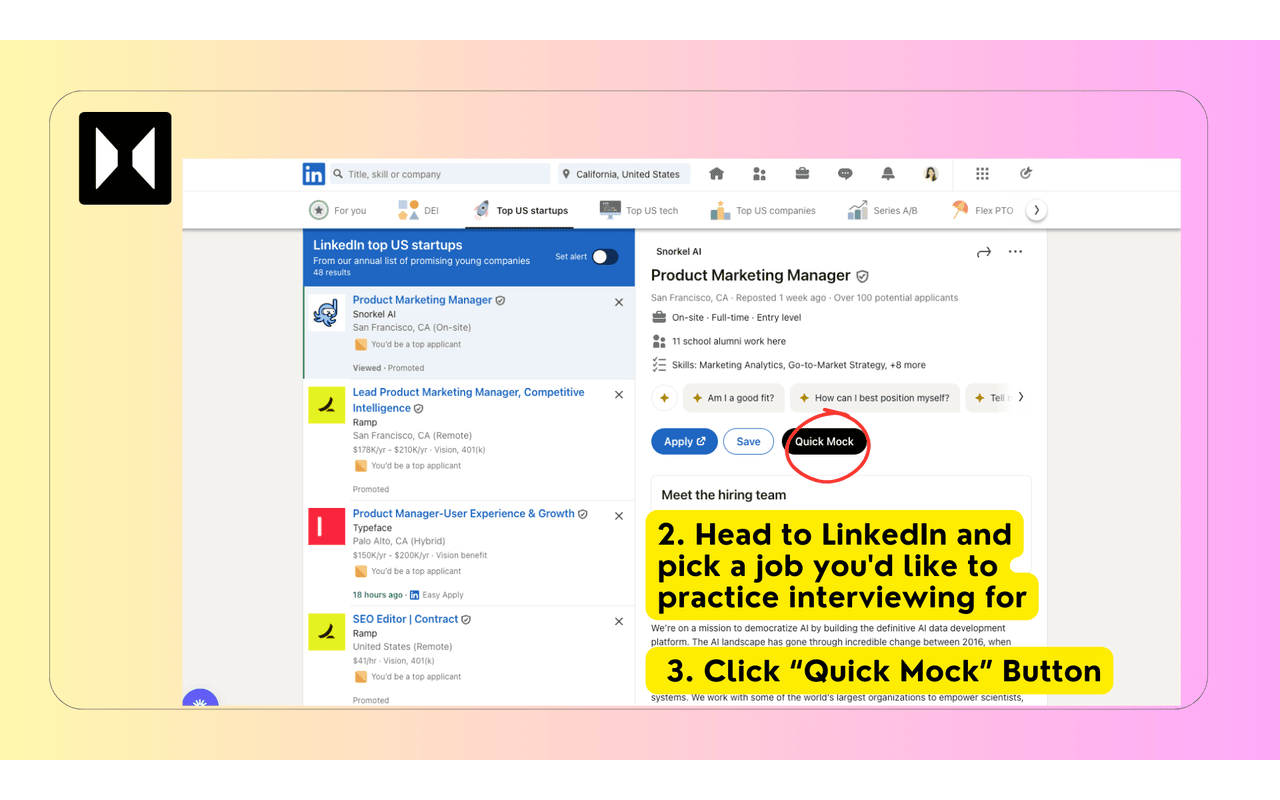Screen dimensions: 1280x800
Task: Click the Easy Apply label on Typeface job
Action: 443,595
